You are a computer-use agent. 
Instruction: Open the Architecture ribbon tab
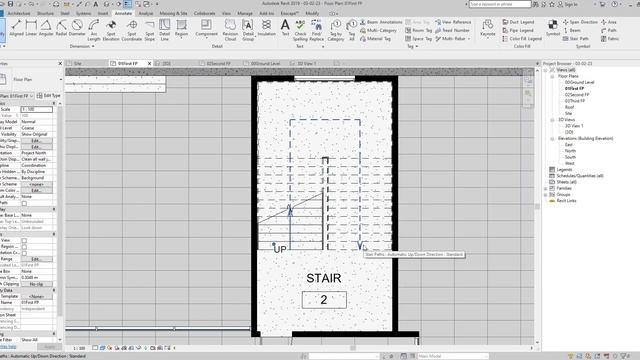19,13
